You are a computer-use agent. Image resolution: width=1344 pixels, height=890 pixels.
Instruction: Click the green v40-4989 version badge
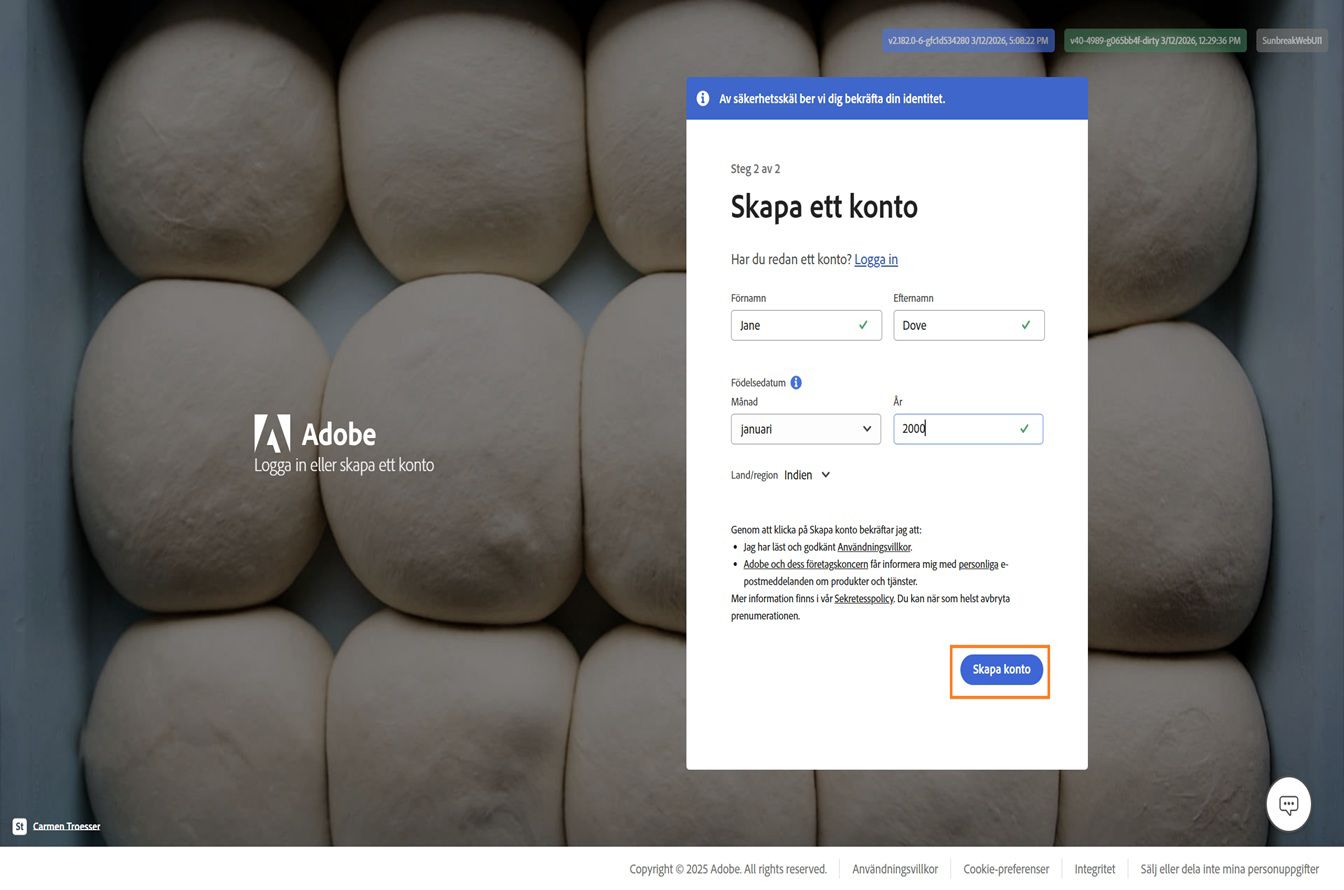pos(1156,40)
